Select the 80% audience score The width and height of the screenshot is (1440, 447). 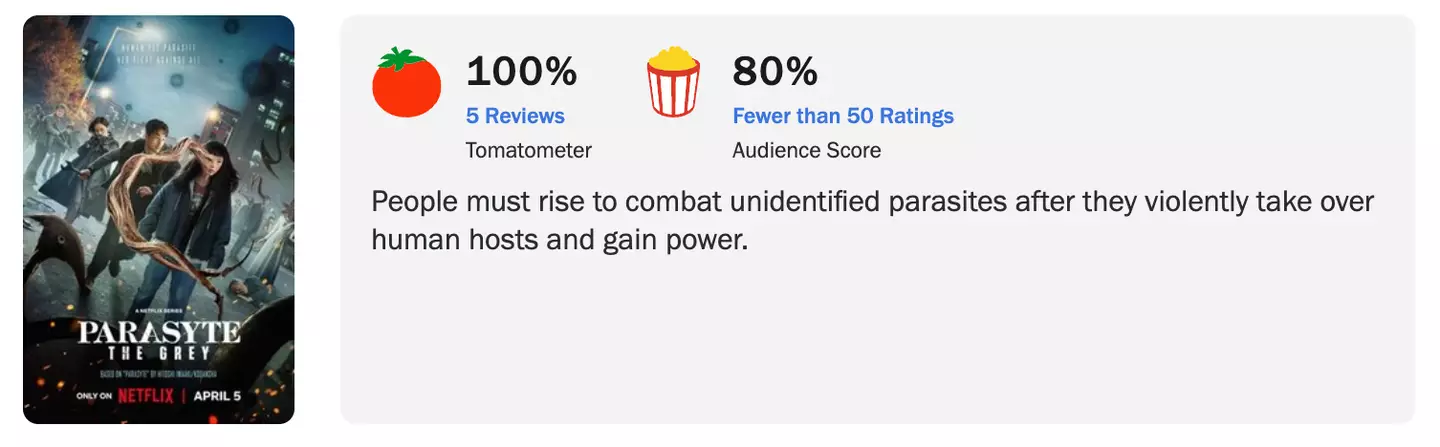tap(774, 71)
